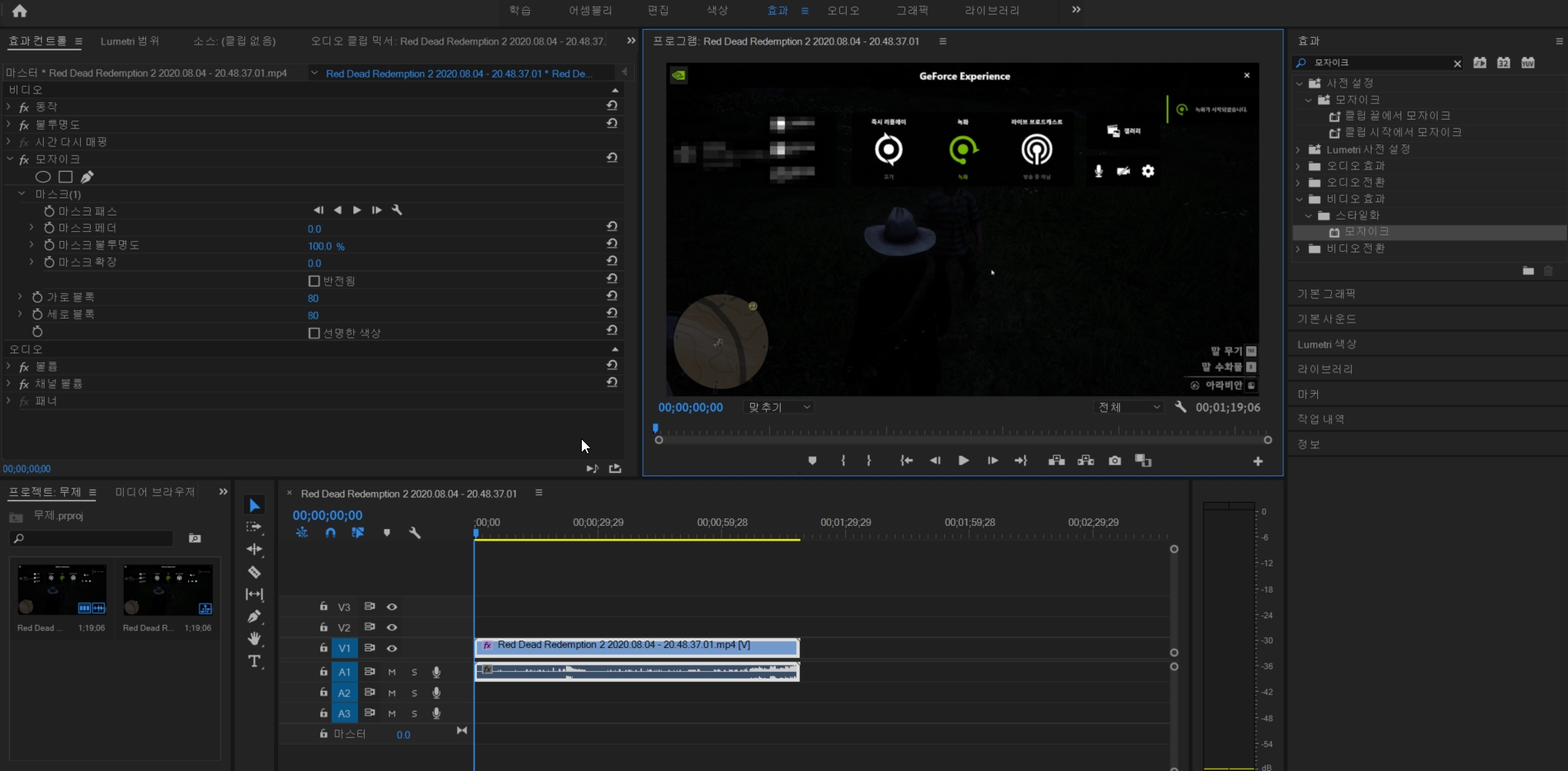Viewport: 1568px width, 771px height.
Task: Open the 기본 사운드 panel
Action: [x=1326, y=319]
